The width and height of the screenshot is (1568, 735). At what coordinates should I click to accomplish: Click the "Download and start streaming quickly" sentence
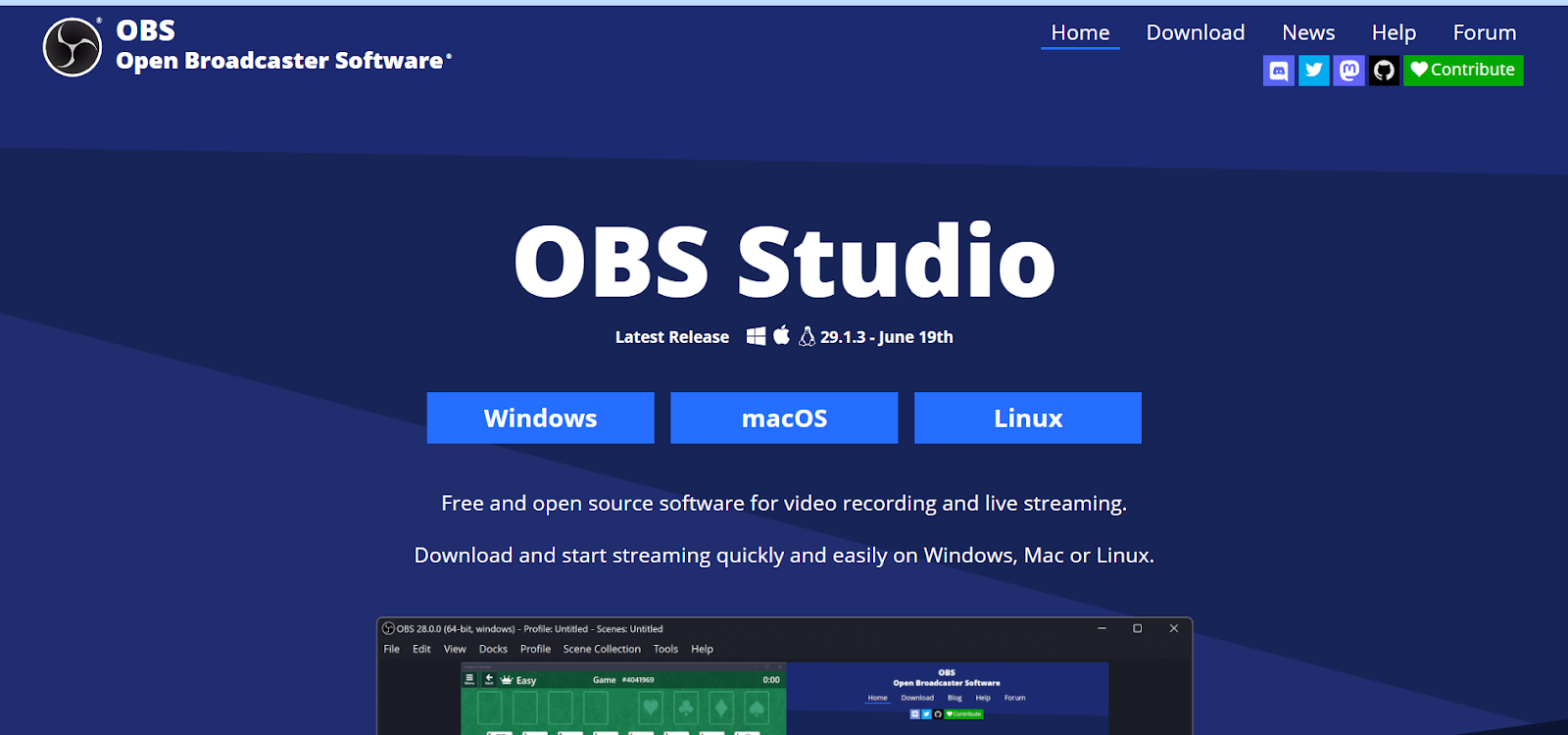(x=784, y=556)
